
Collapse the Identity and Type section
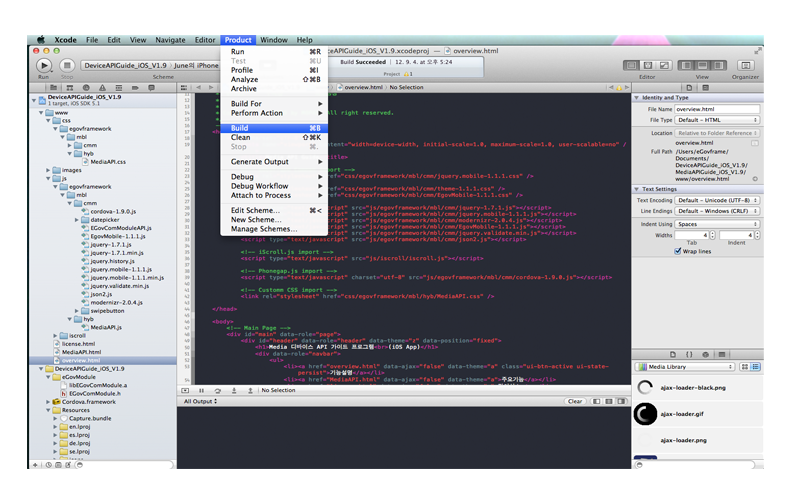tap(637, 98)
